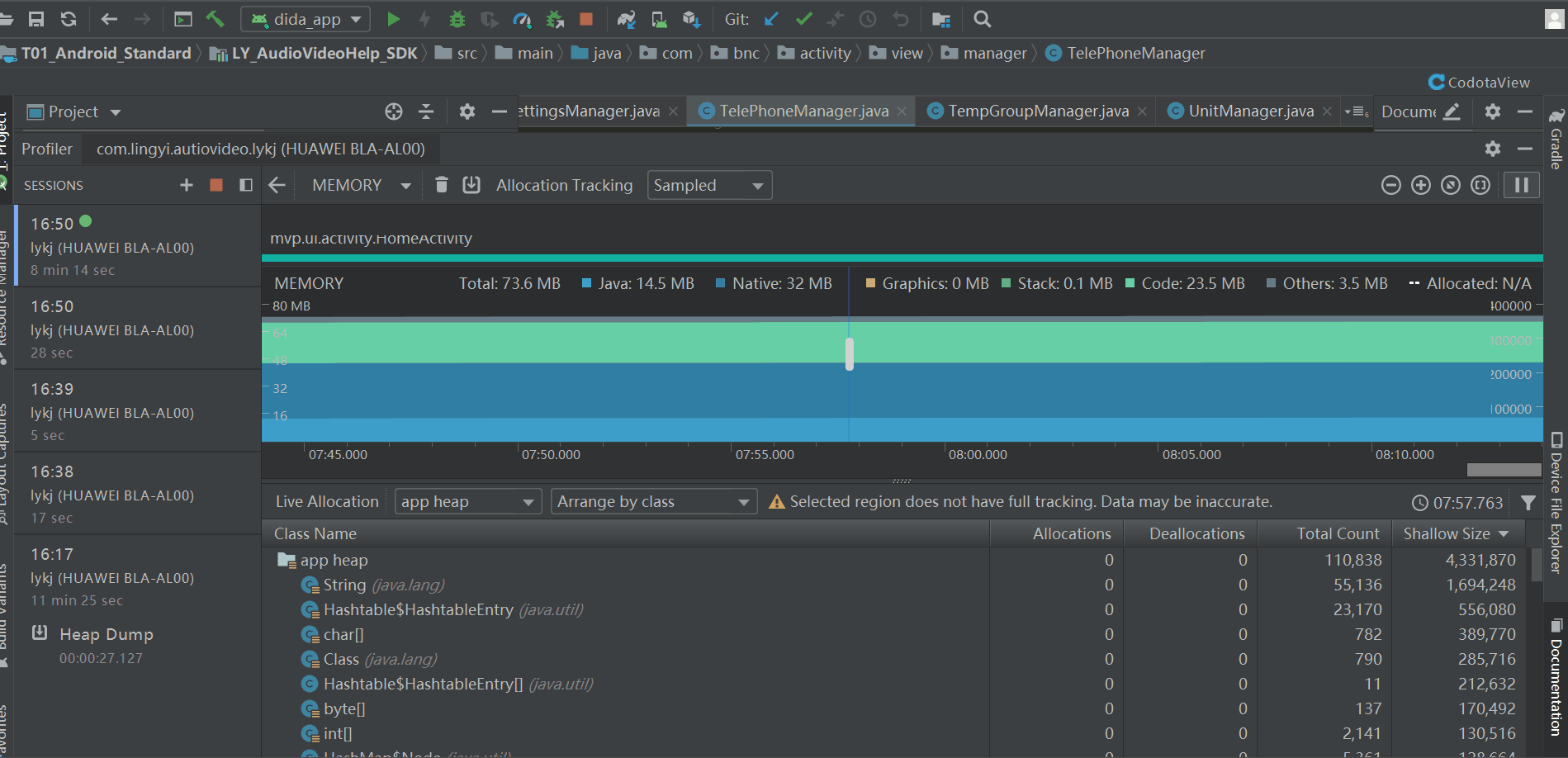Force garbage collection with trash icon

tap(442, 185)
